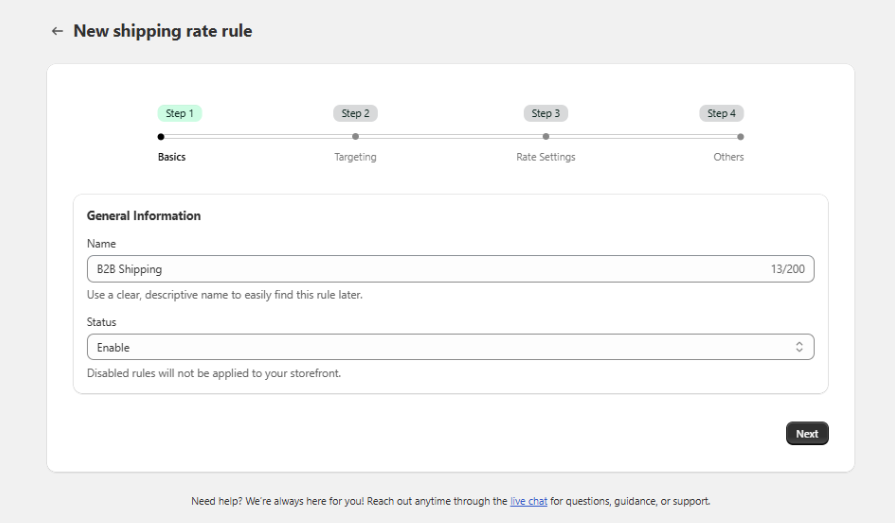The image size is (895, 523).
Task: Click the Step 1 badge
Action: (179, 113)
